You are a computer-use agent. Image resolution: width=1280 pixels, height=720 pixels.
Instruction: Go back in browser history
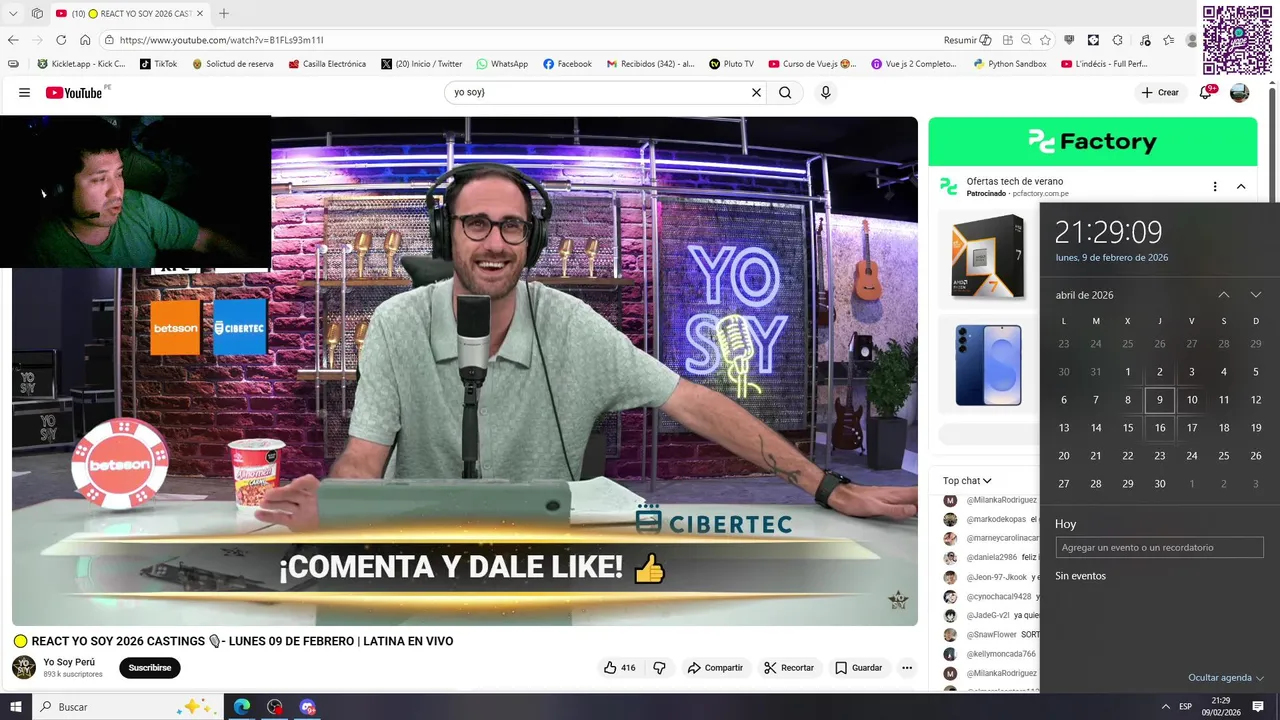[13, 40]
